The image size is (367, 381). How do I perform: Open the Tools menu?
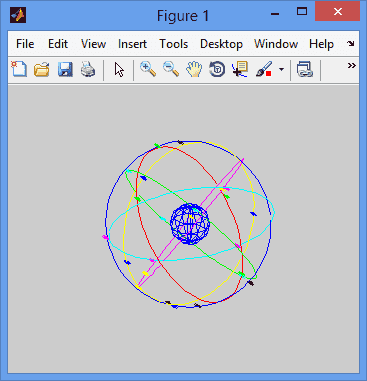pyautogui.click(x=174, y=44)
